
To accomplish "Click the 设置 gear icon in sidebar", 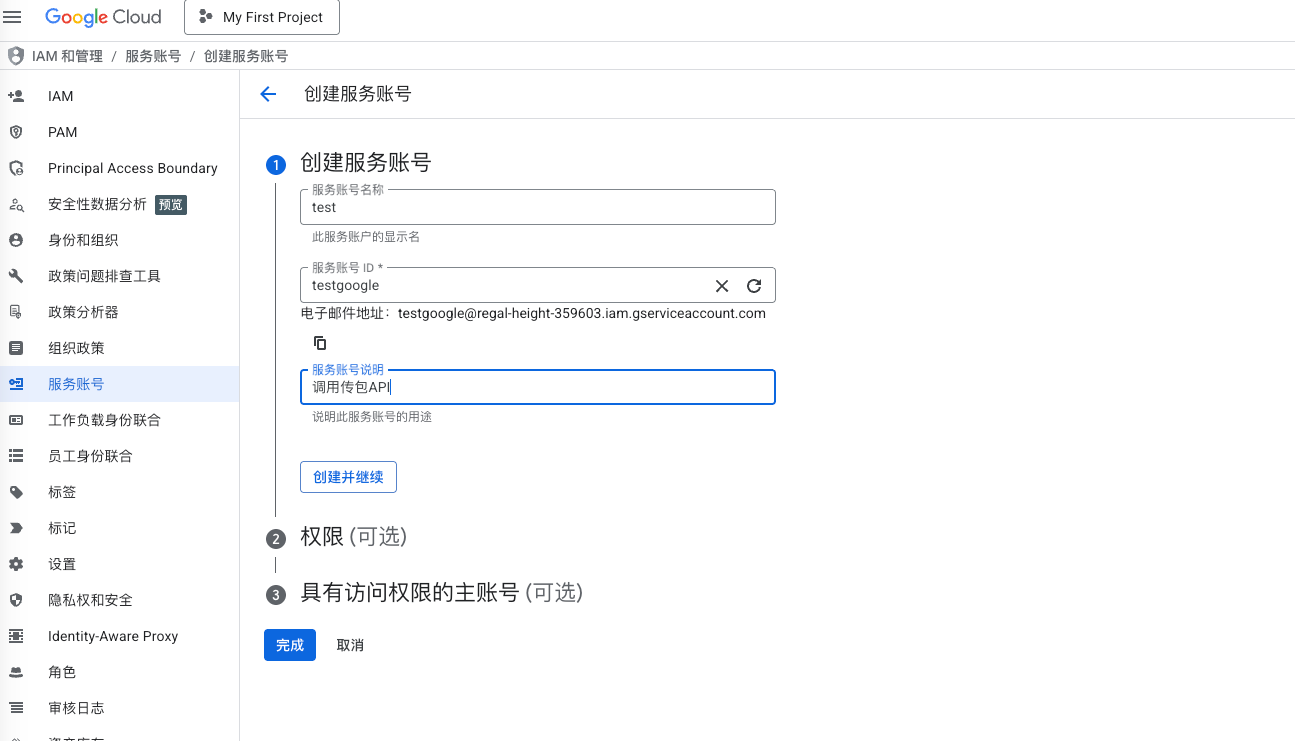I will (x=16, y=564).
